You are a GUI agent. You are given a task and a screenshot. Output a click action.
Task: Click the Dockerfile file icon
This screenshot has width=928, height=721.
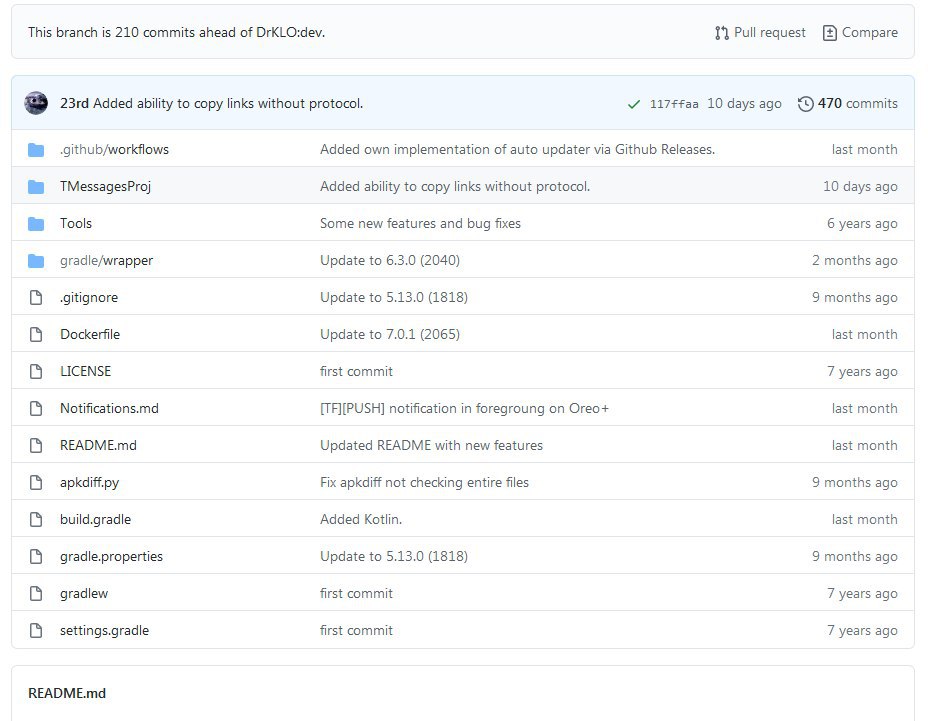[x=37, y=335]
